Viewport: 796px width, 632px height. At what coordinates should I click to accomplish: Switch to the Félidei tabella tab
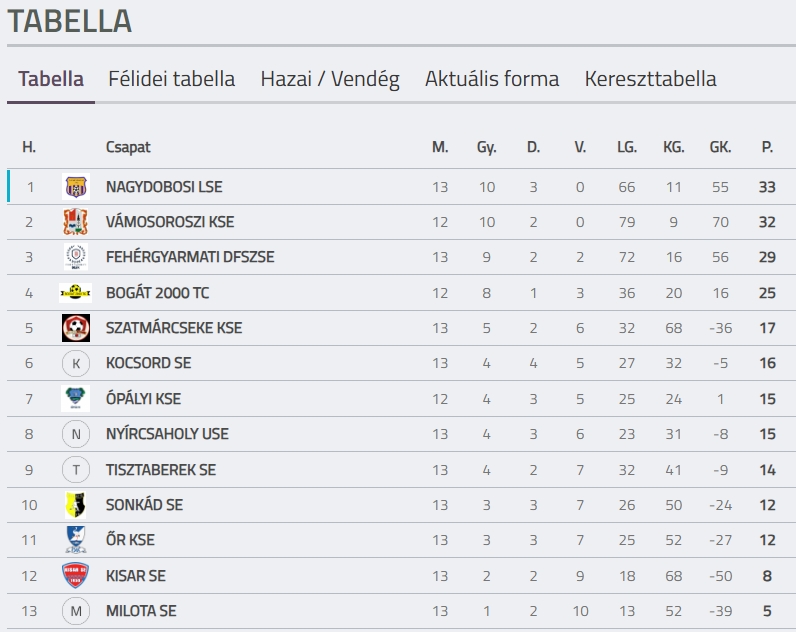click(x=172, y=79)
